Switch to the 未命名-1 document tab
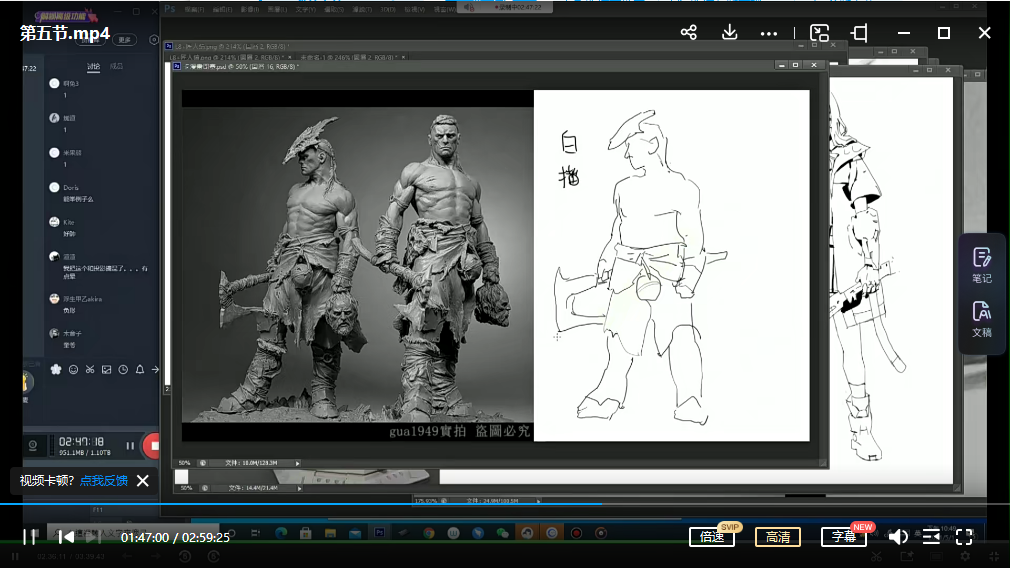1010x568 pixels. pyautogui.click(x=348, y=57)
